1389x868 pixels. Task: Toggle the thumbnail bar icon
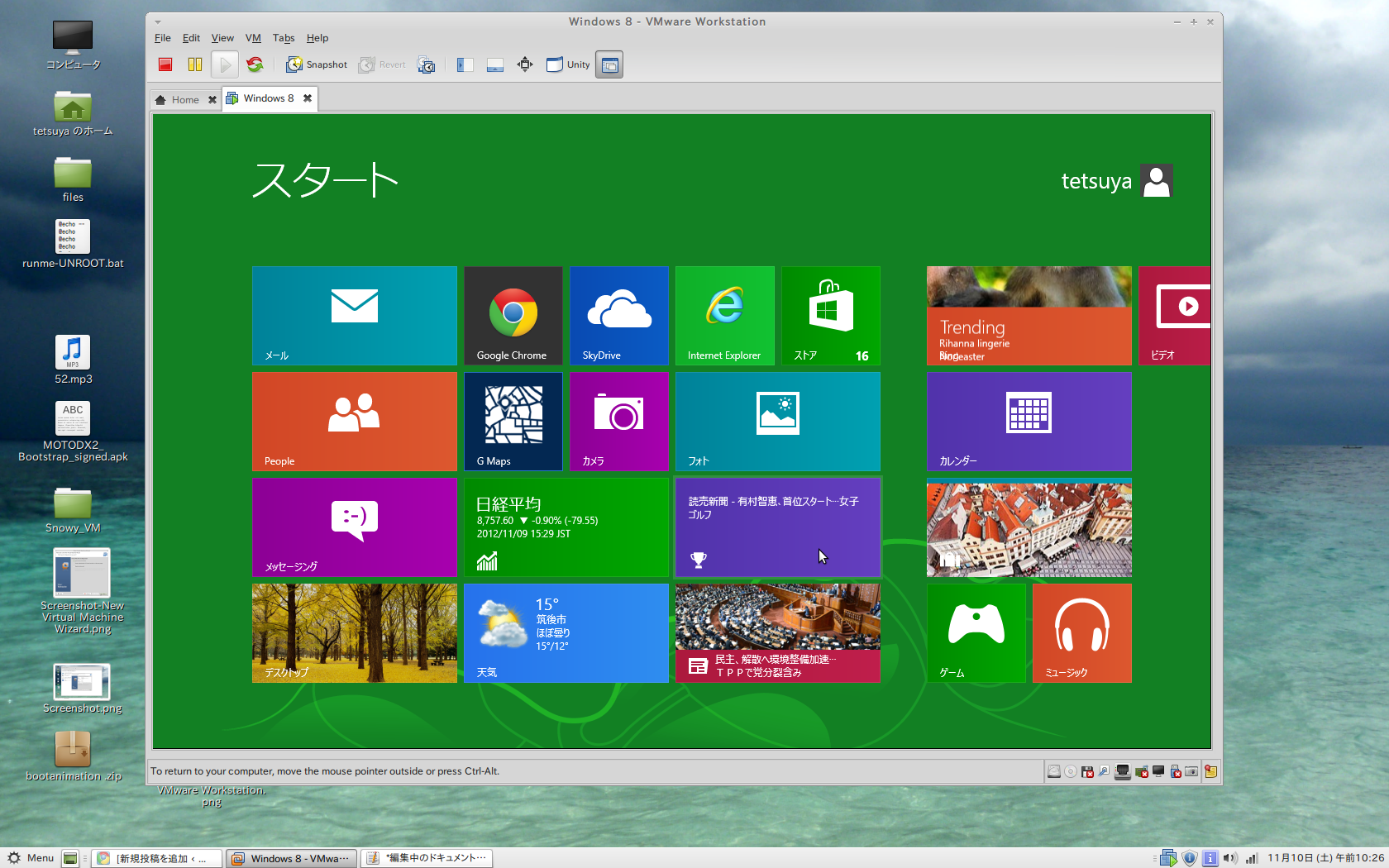[x=495, y=64]
